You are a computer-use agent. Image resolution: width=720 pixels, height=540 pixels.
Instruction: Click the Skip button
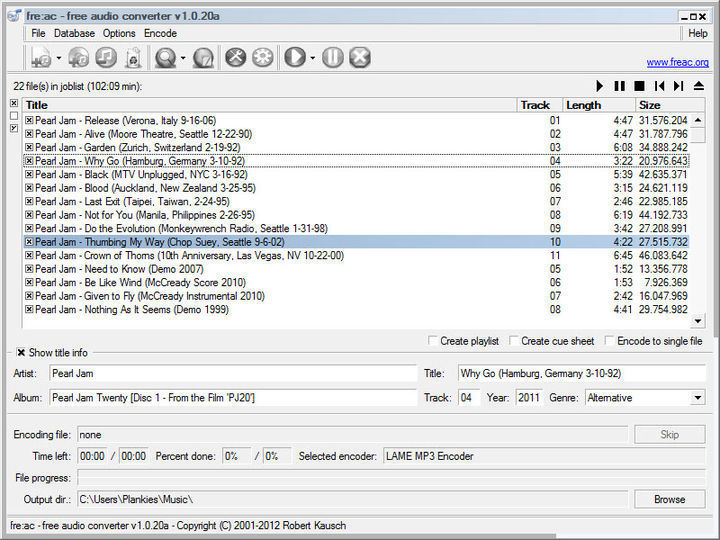(669, 434)
